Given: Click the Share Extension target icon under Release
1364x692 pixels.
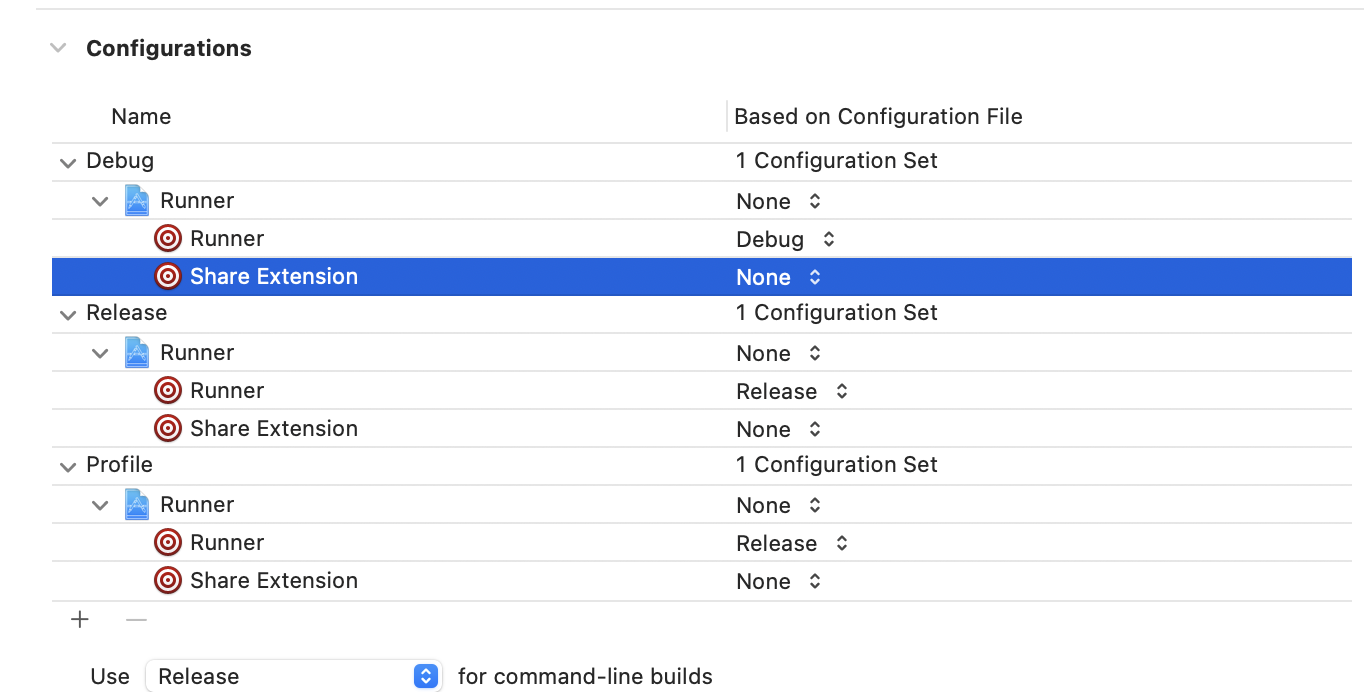Looking at the screenshot, I should tap(167, 428).
